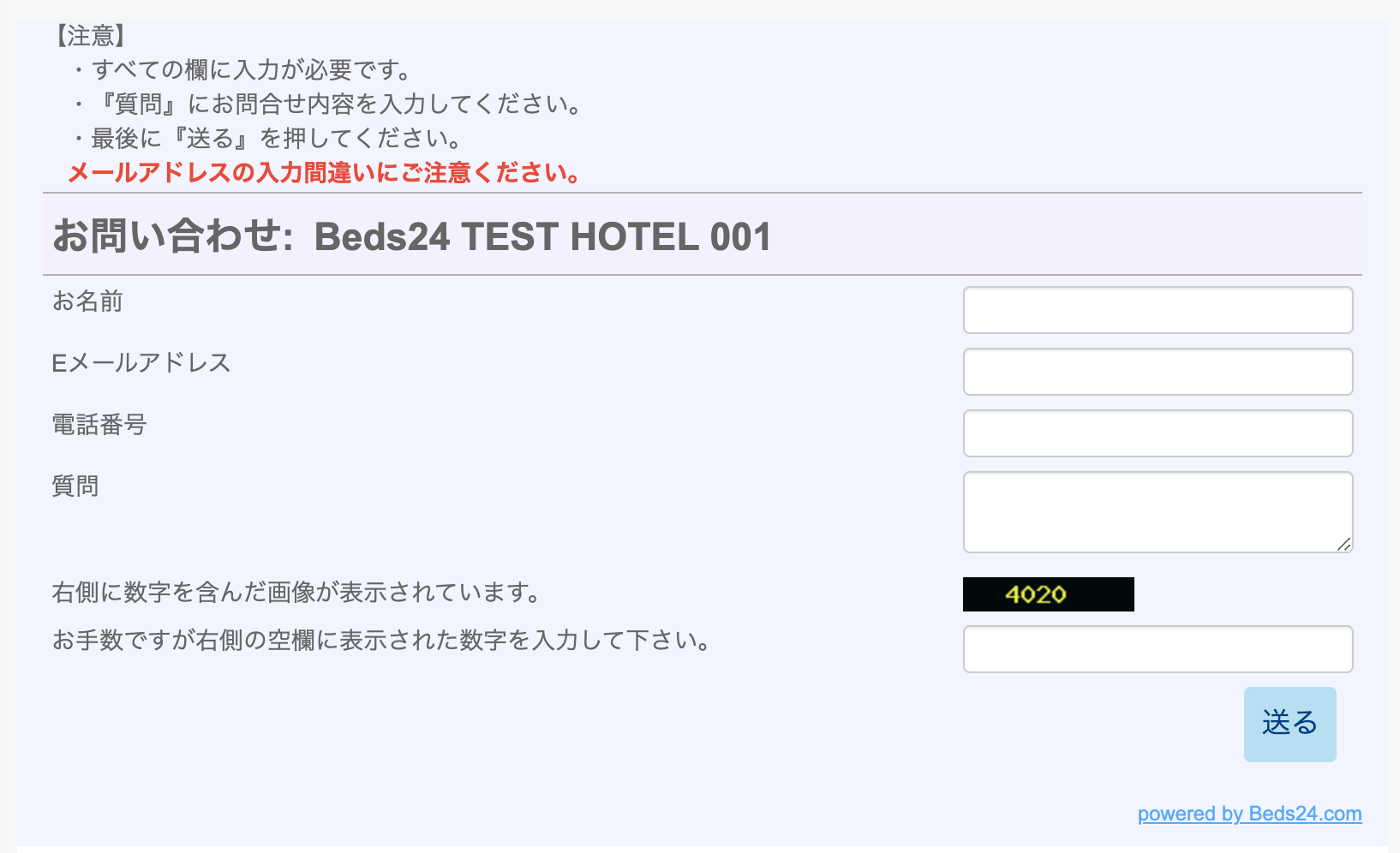Click the red メールアドレス warning text

point(324,173)
